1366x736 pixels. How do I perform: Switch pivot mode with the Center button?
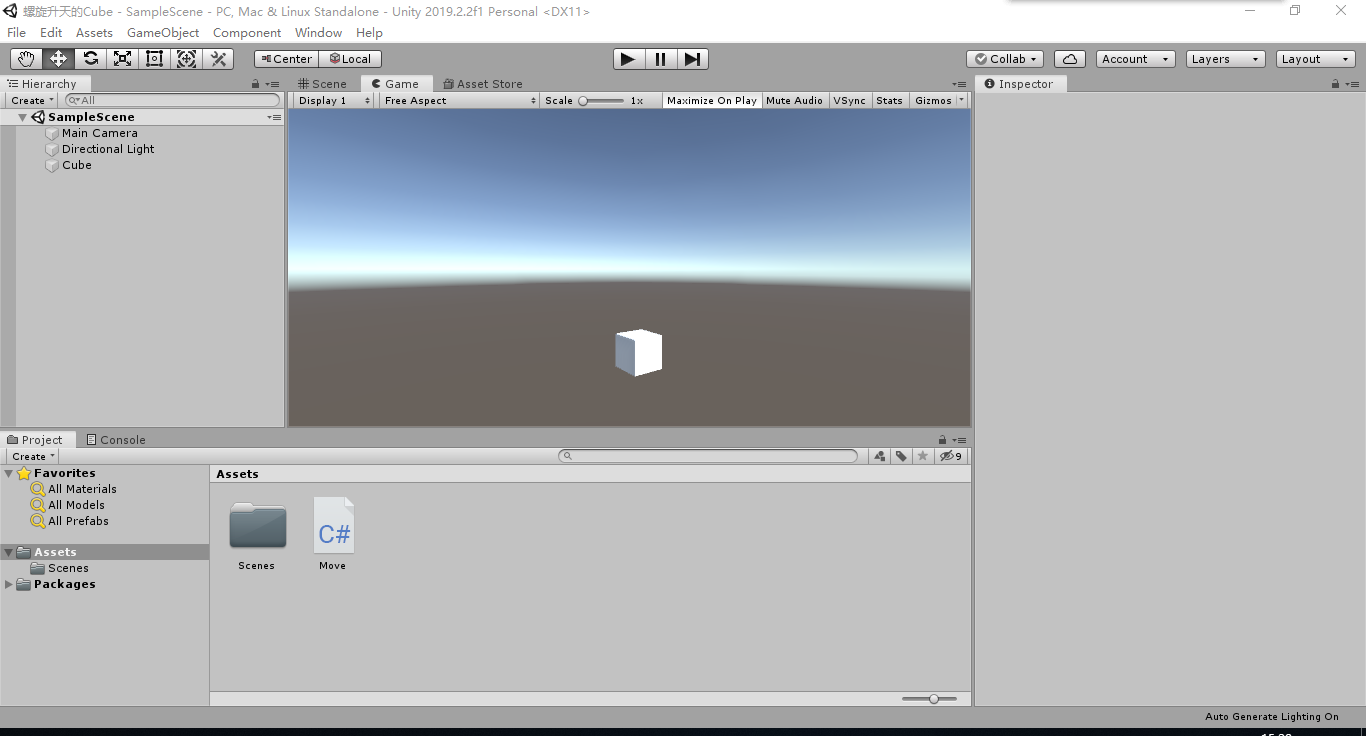coord(284,58)
